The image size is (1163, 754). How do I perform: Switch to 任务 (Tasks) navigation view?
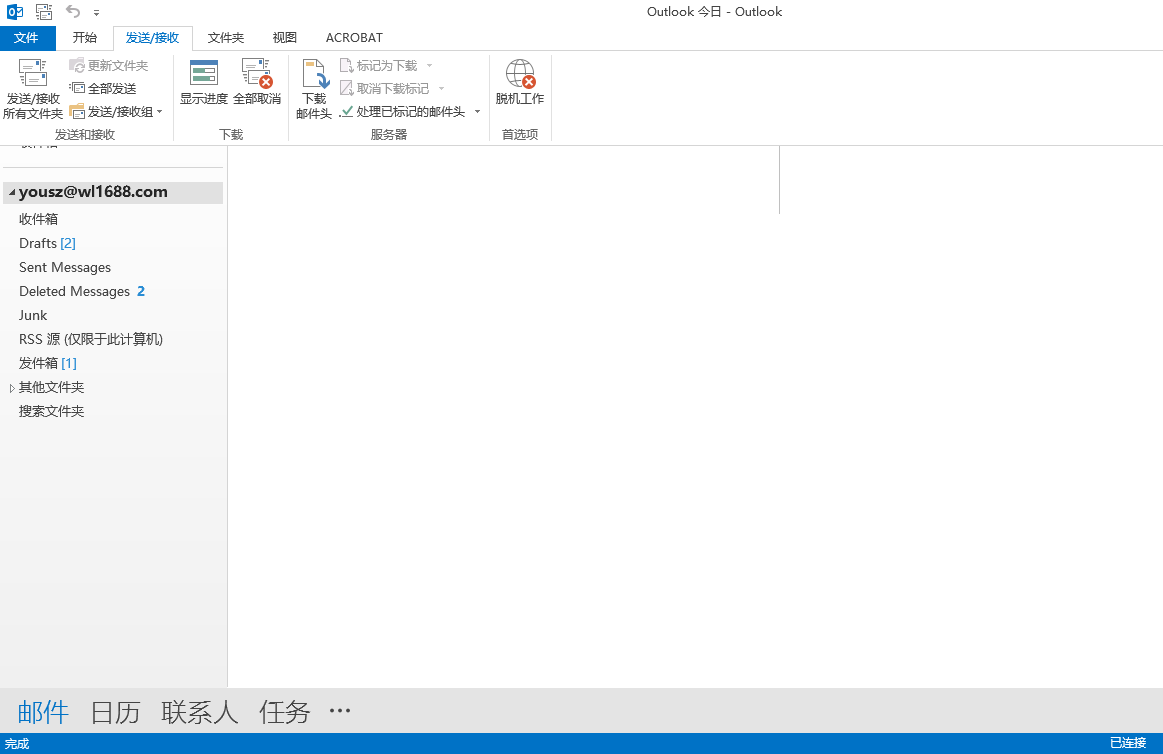pos(284,712)
